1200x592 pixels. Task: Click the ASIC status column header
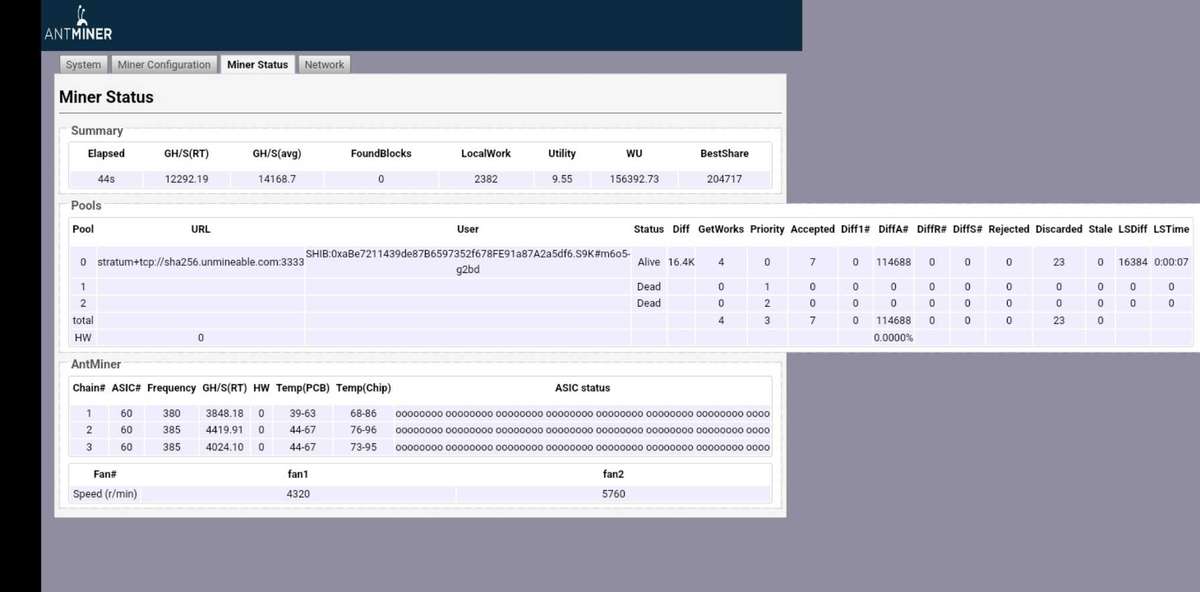(x=582, y=388)
